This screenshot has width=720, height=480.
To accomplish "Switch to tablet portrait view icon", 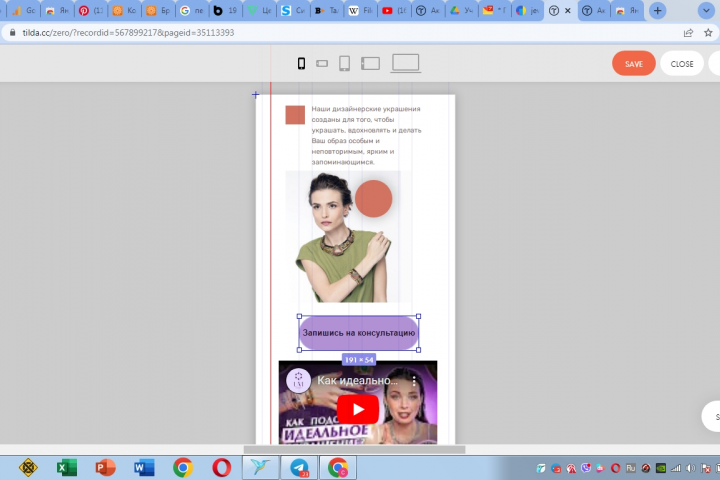I will click(x=344, y=63).
